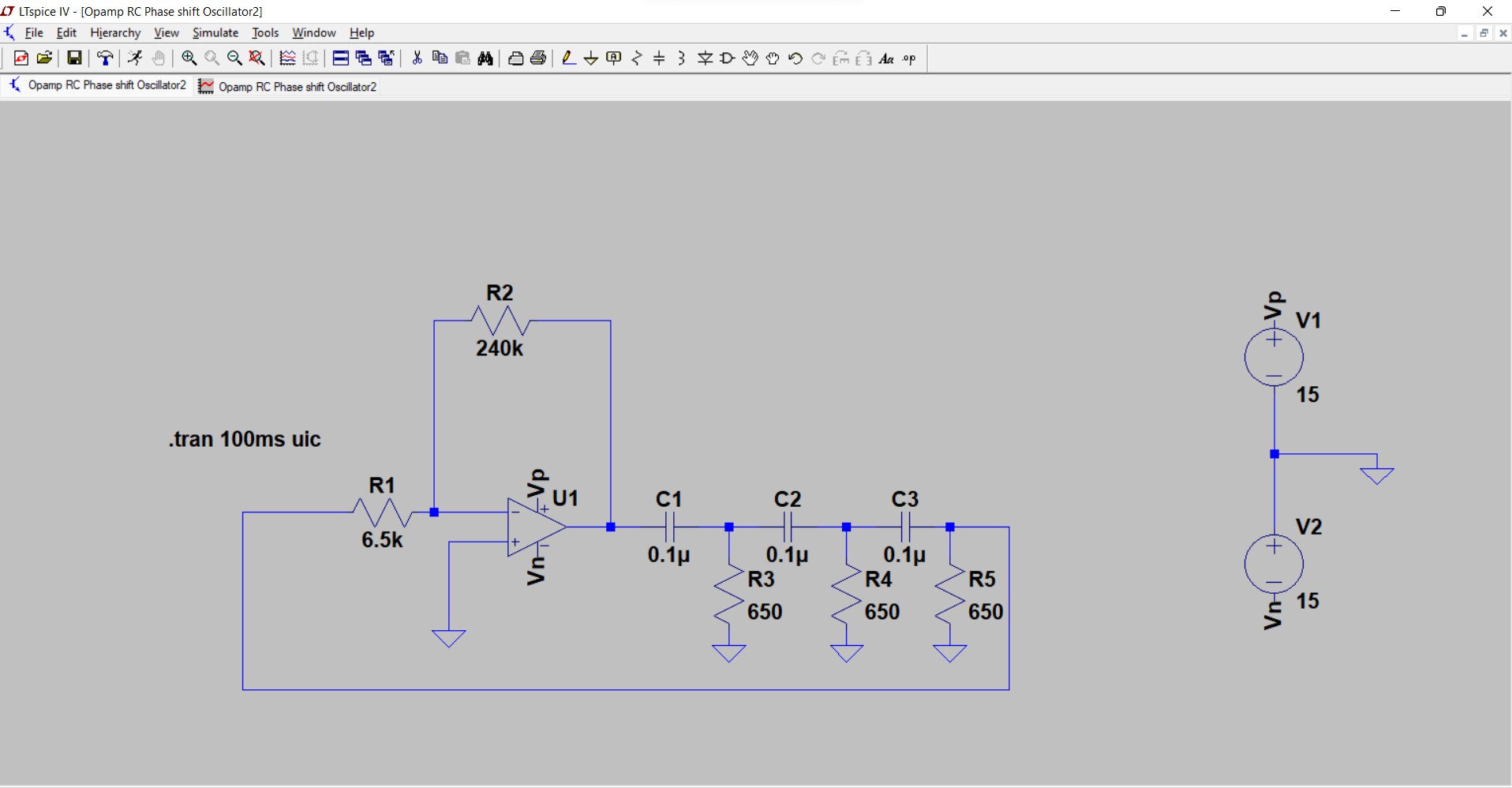Undo the last edit
The image size is (1512, 788).
tap(795, 58)
